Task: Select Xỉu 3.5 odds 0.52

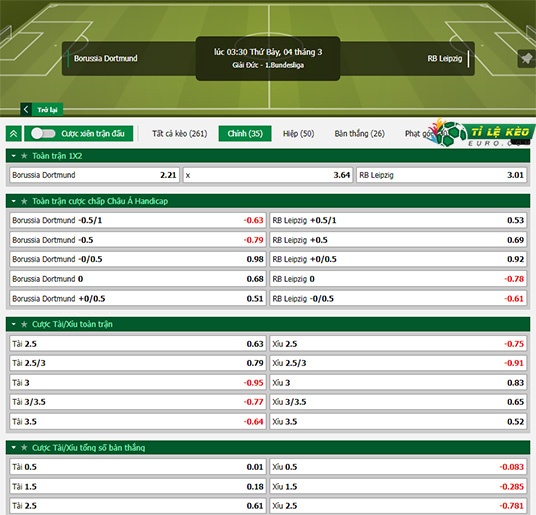Action: coord(398,421)
